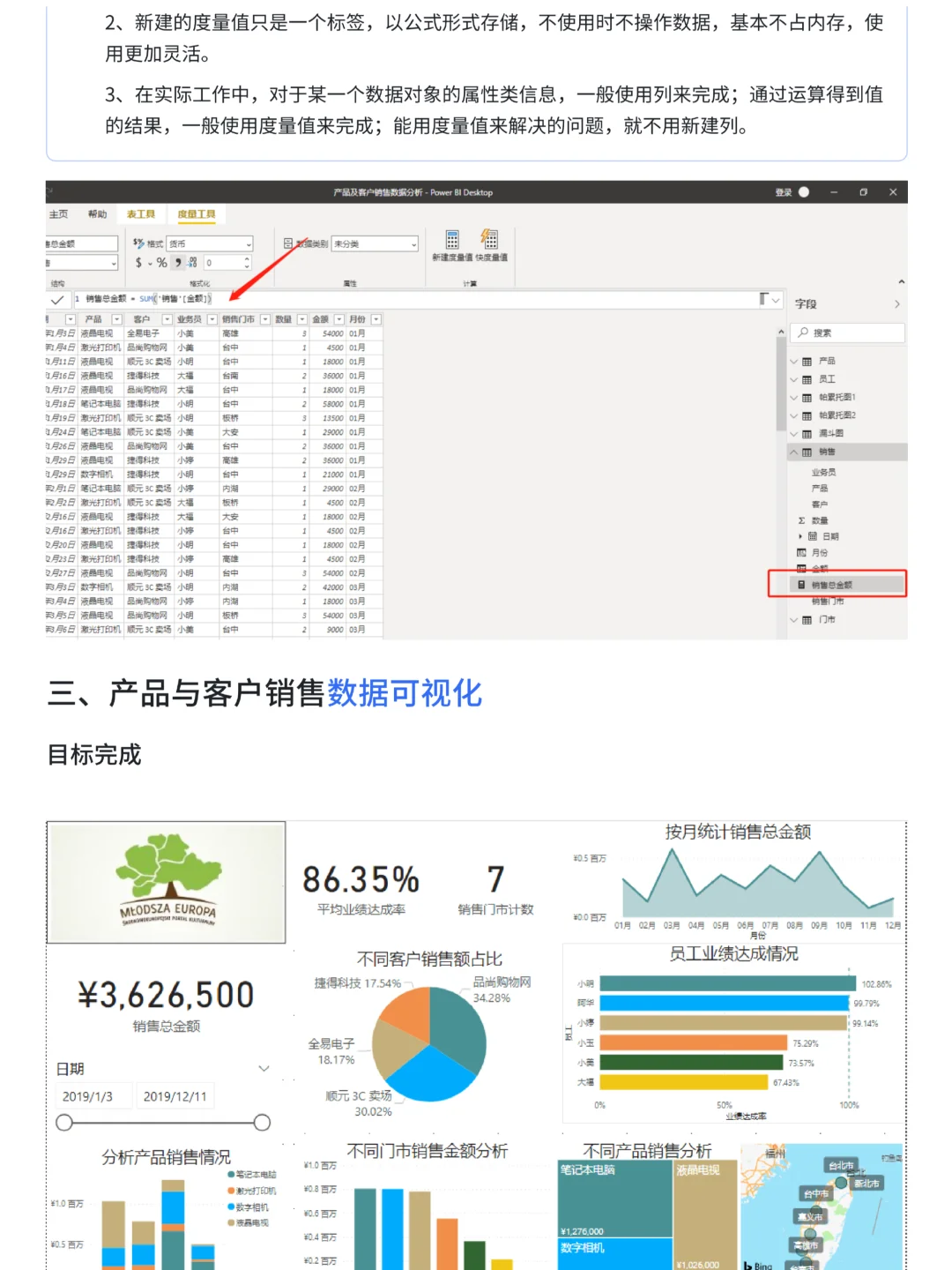952x1270 pixels.
Task: Click the 员工 table icon
Action: tap(807, 379)
